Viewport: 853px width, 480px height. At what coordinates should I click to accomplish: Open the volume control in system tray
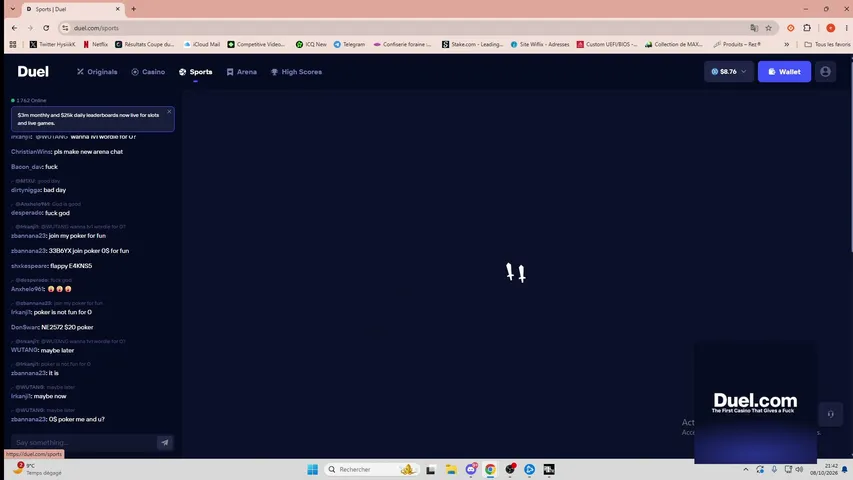point(799,469)
